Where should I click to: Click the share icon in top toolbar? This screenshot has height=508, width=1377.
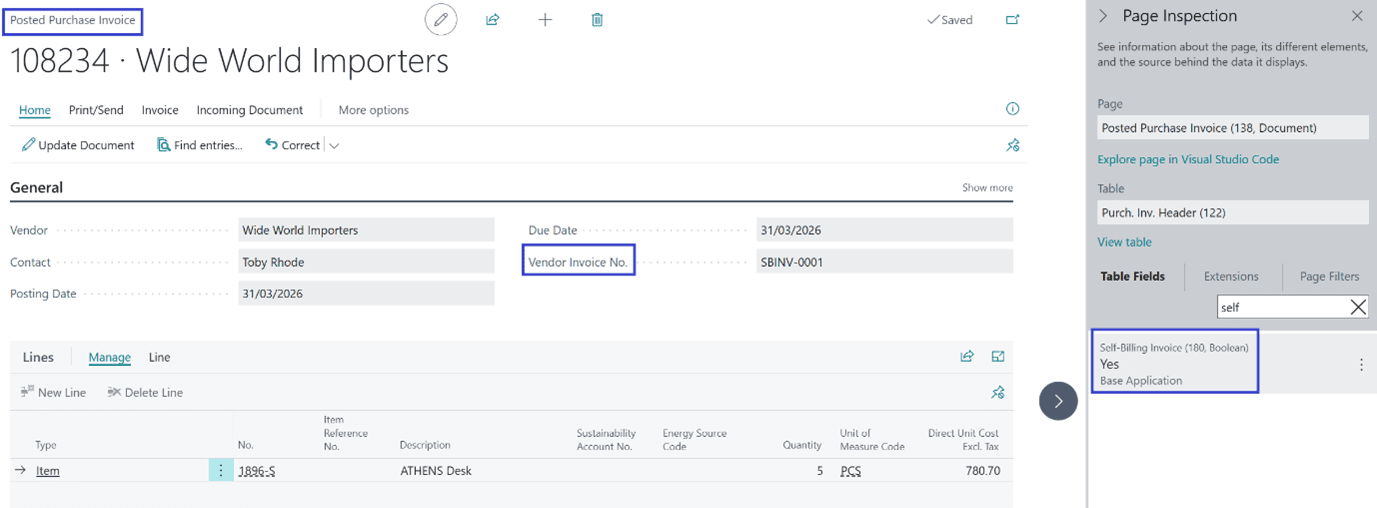click(x=493, y=20)
